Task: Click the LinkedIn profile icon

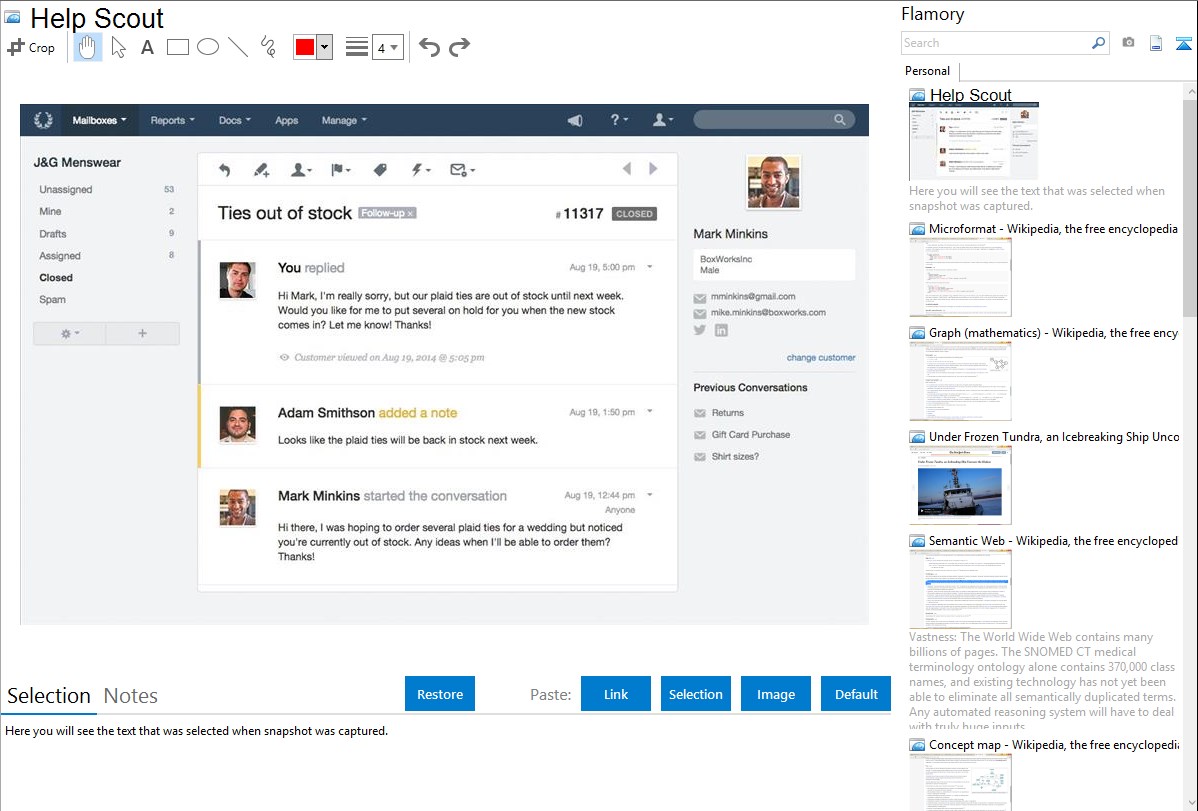Action: click(x=721, y=330)
